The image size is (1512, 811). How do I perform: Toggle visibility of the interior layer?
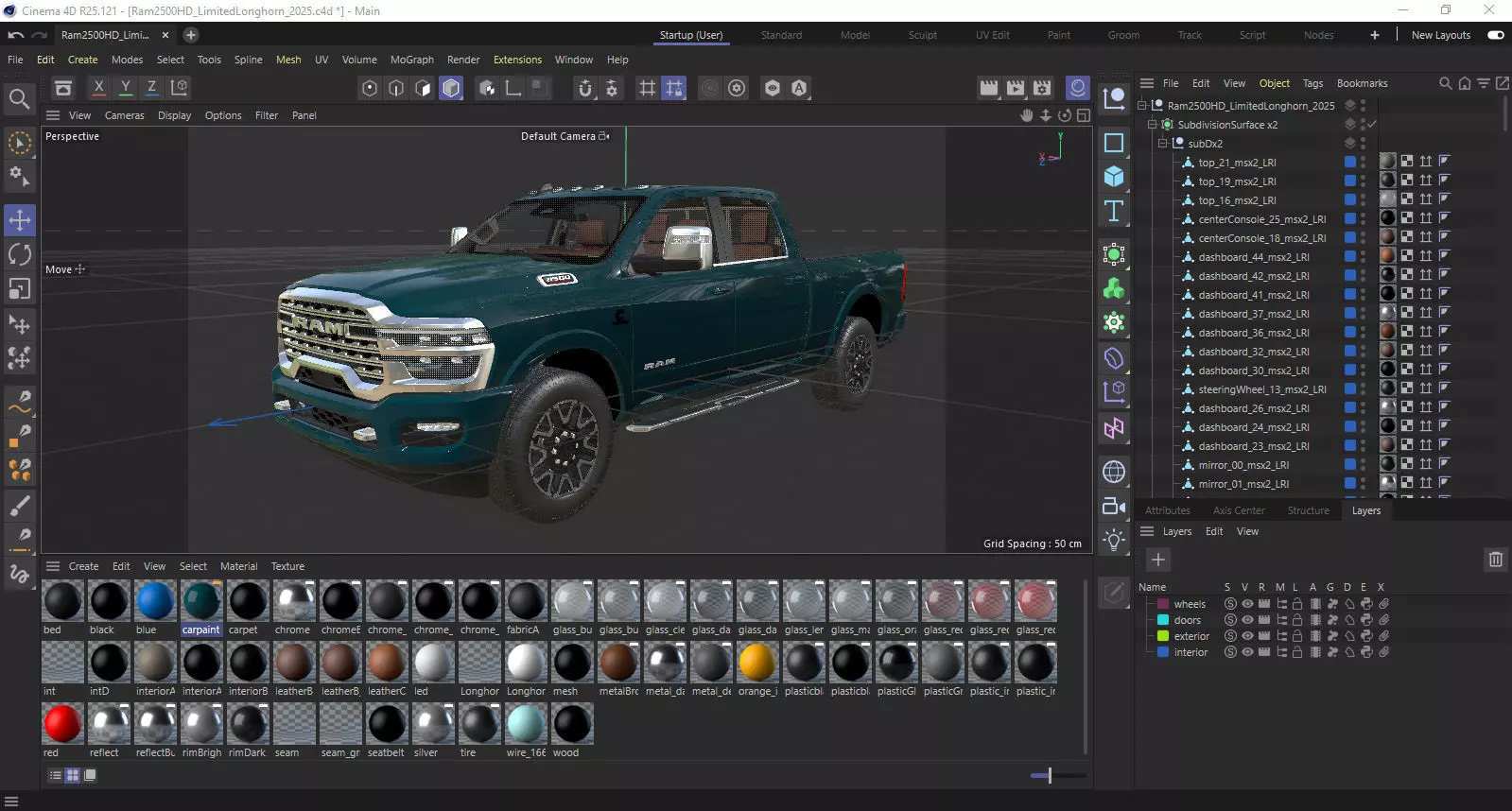point(1247,652)
